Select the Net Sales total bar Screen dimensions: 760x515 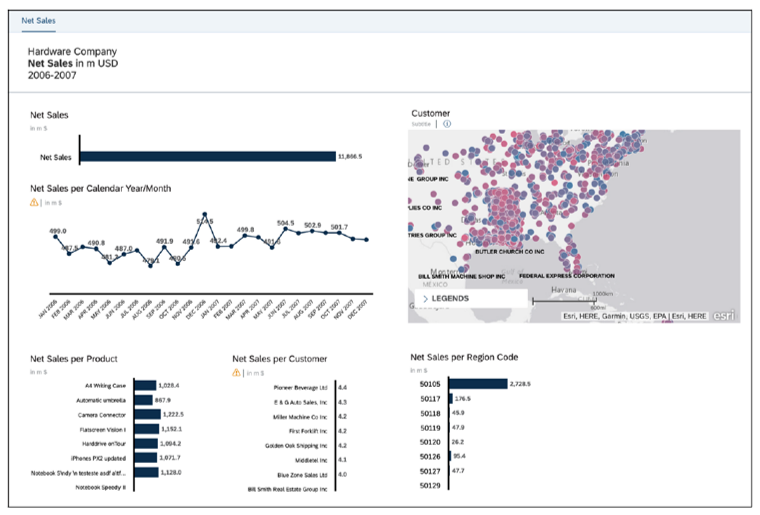[x=207, y=156]
